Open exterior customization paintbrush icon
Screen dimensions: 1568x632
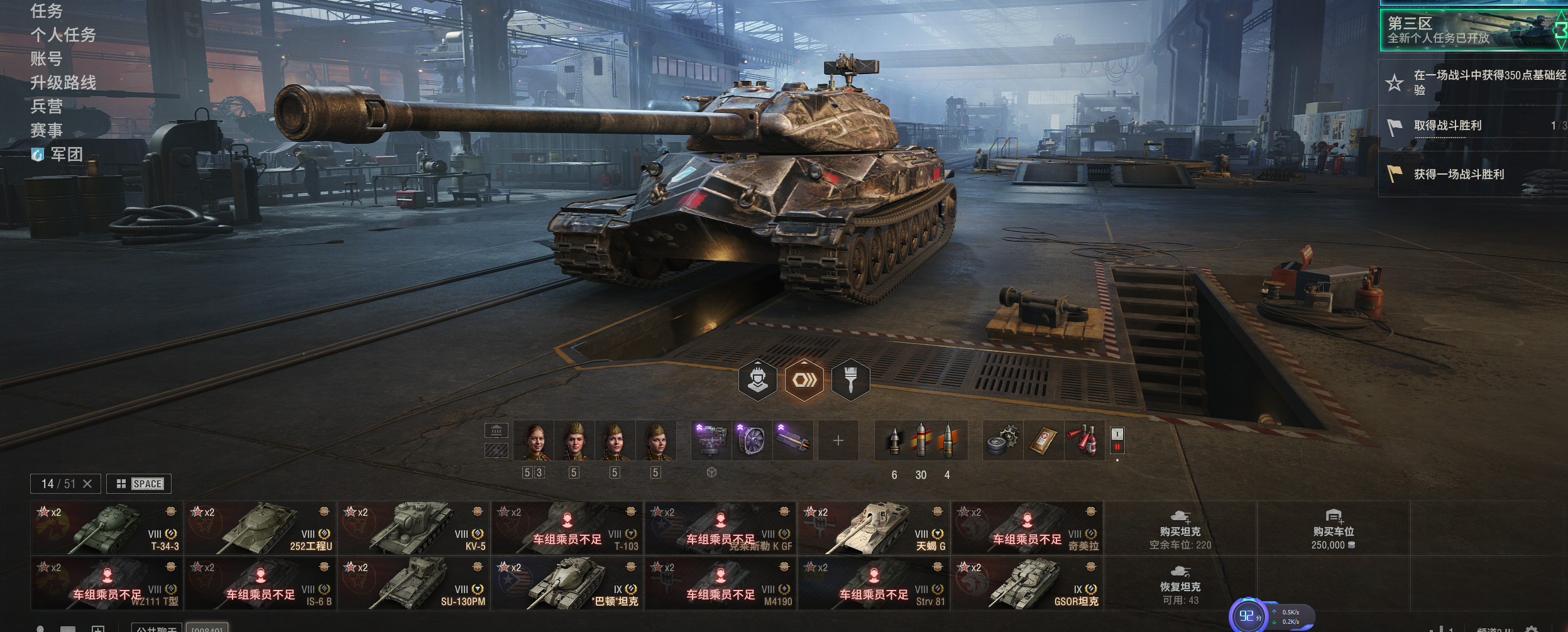850,379
